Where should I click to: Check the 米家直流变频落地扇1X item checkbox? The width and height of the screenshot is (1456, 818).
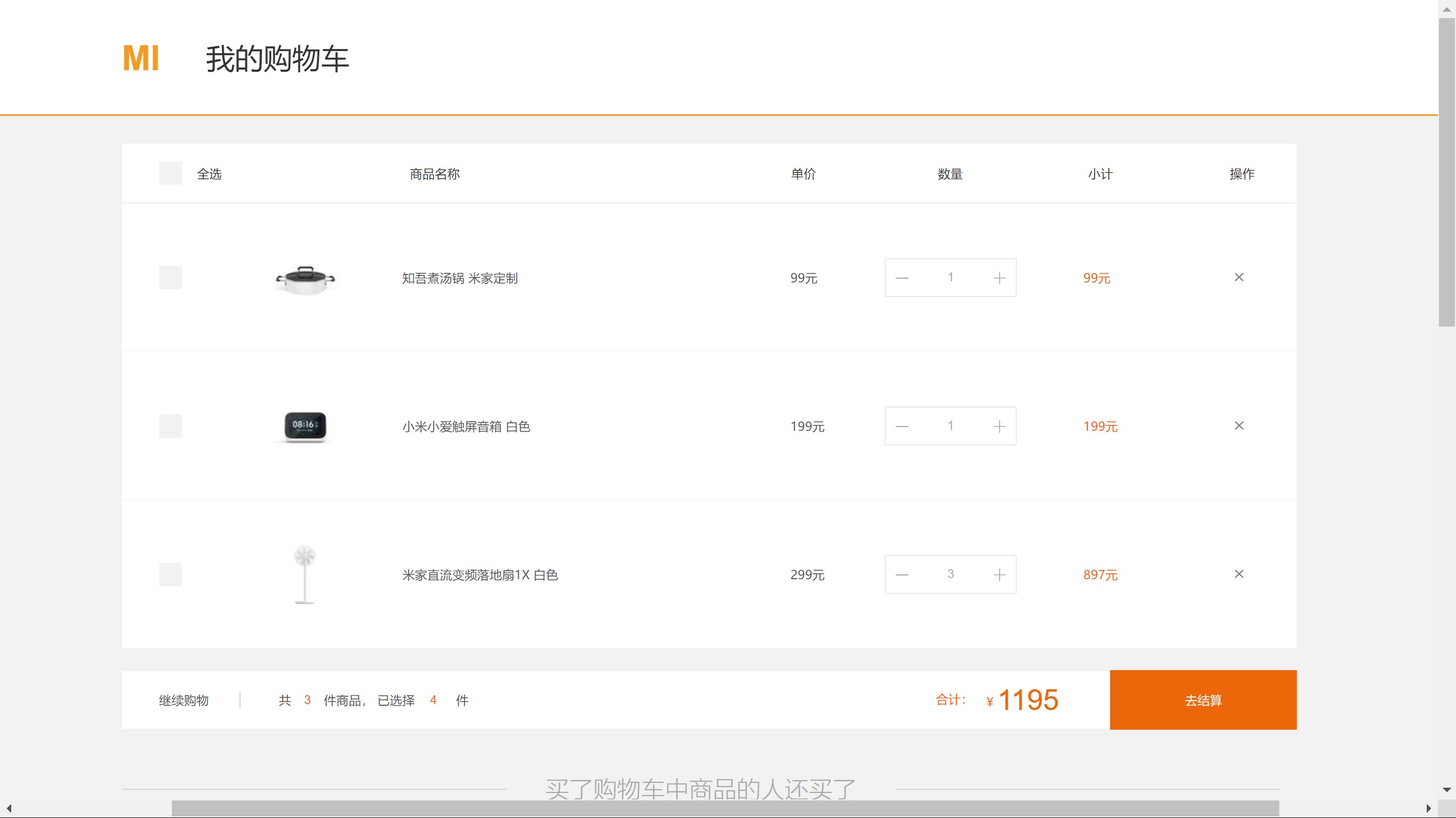[x=170, y=574]
